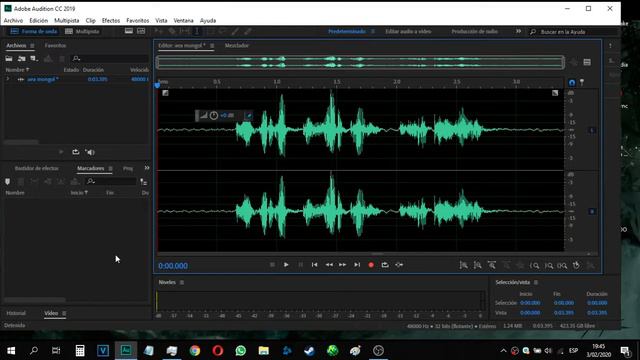Click current time display 0:00.000
This screenshot has height=360, width=640.
tap(173, 266)
